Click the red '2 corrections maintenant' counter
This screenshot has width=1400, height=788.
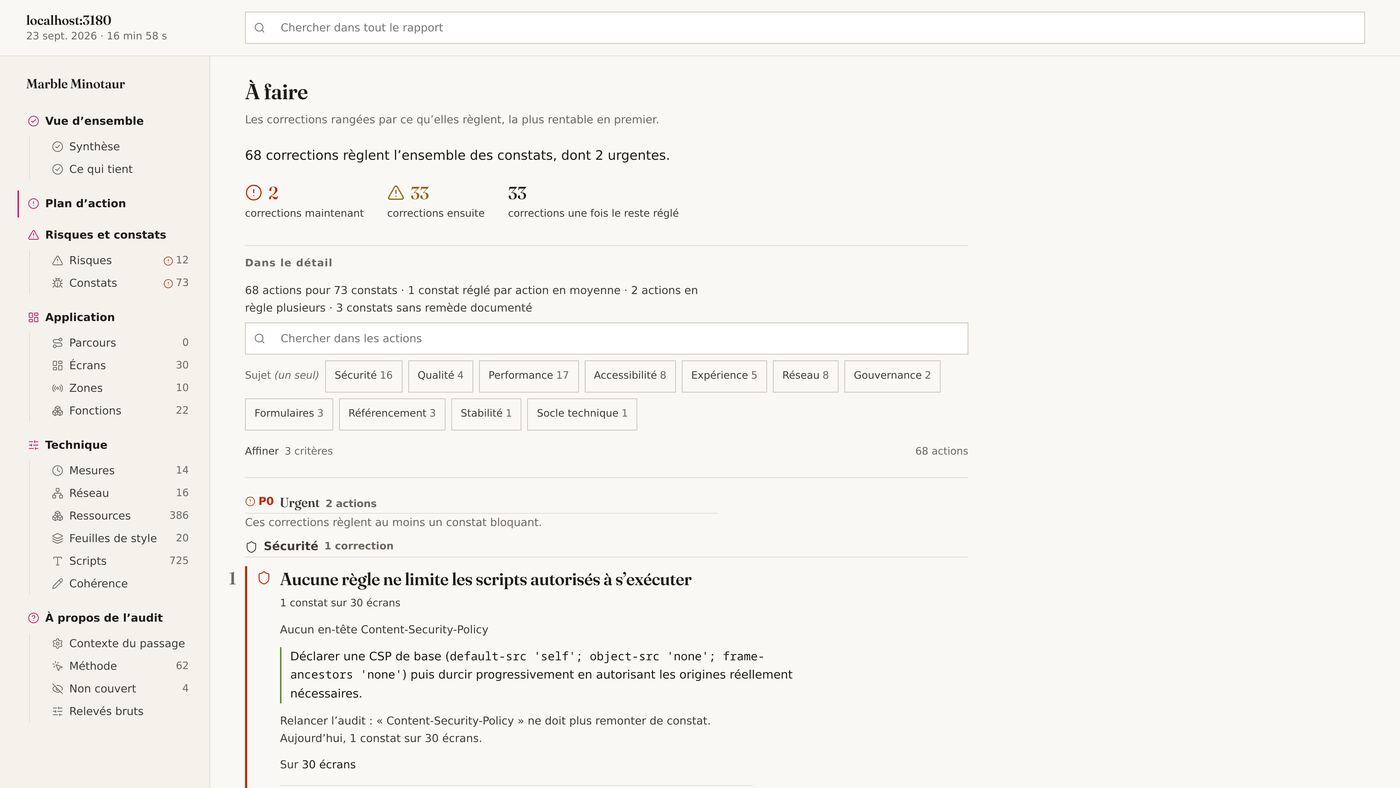point(304,201)
